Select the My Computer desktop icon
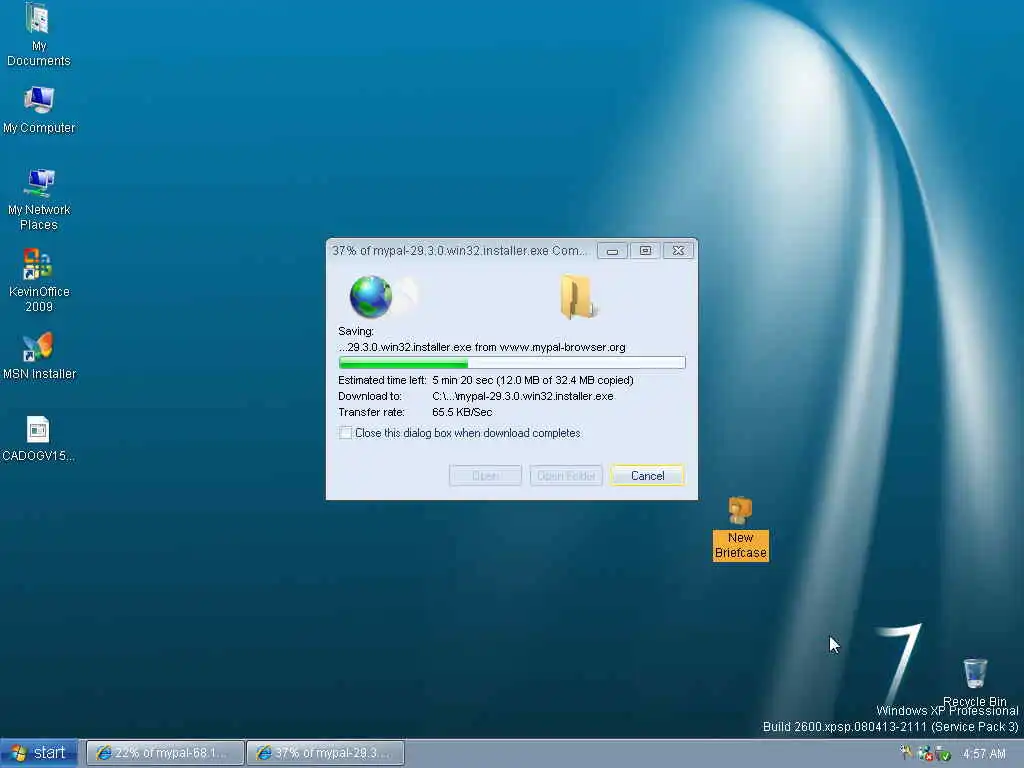This screenshot has width=1024, height=768. pos(39,110)
